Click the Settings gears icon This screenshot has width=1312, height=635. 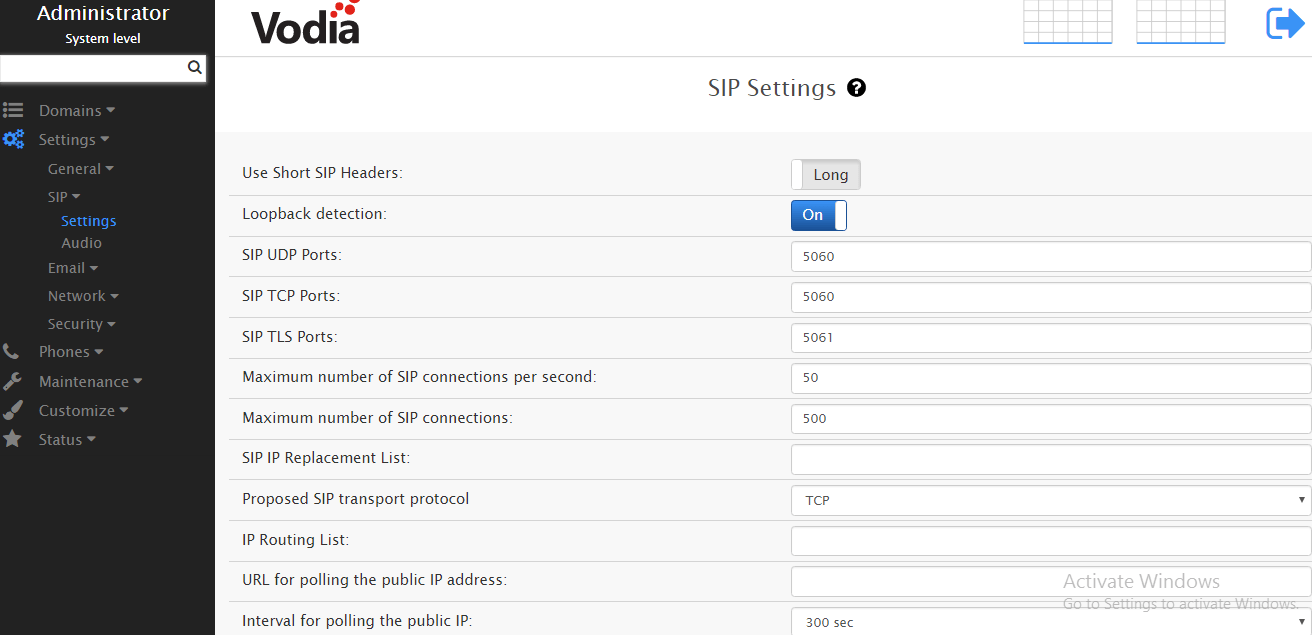13,140
